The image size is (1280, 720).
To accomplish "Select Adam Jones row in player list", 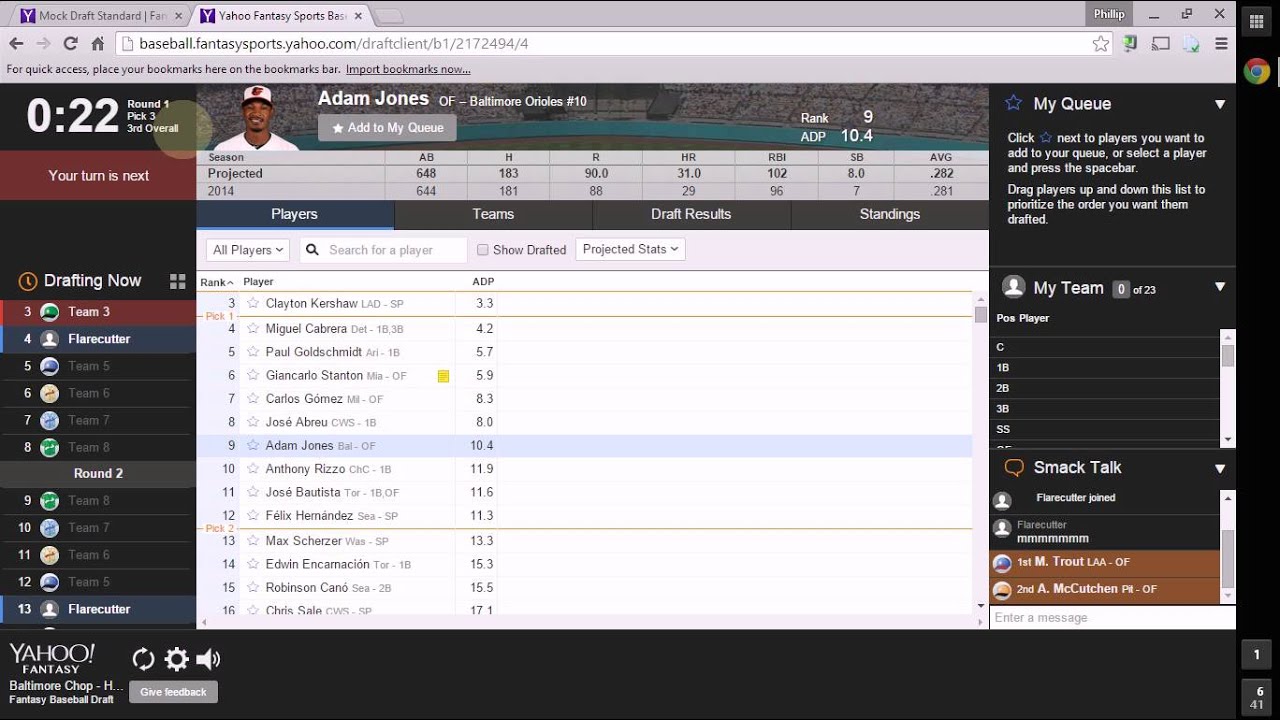I will tap(584, 446).
